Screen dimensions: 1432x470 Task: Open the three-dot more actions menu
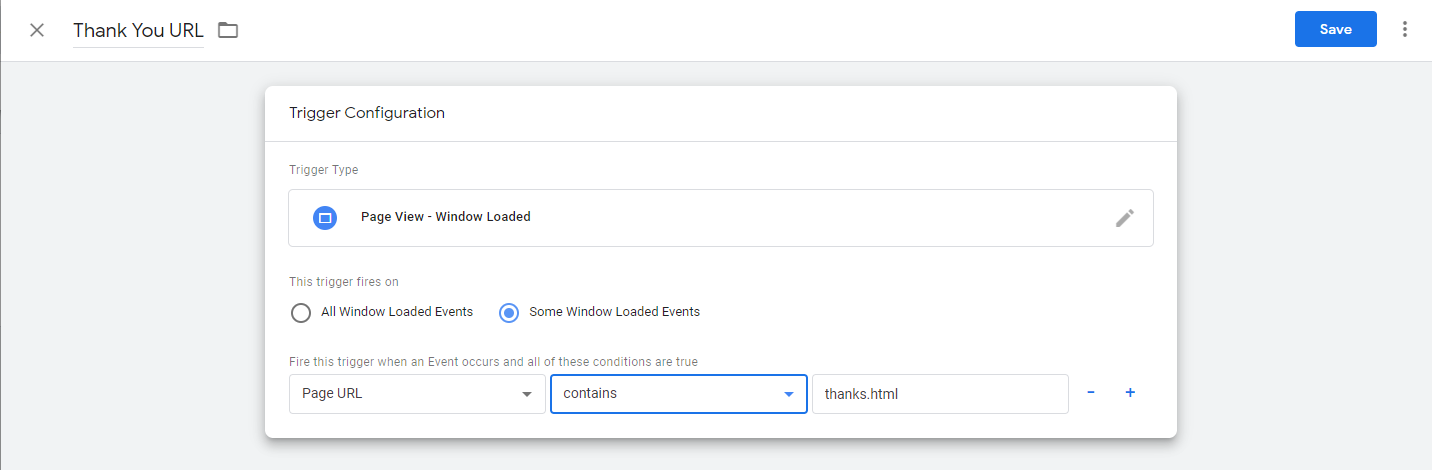(x=1405, y=30)
